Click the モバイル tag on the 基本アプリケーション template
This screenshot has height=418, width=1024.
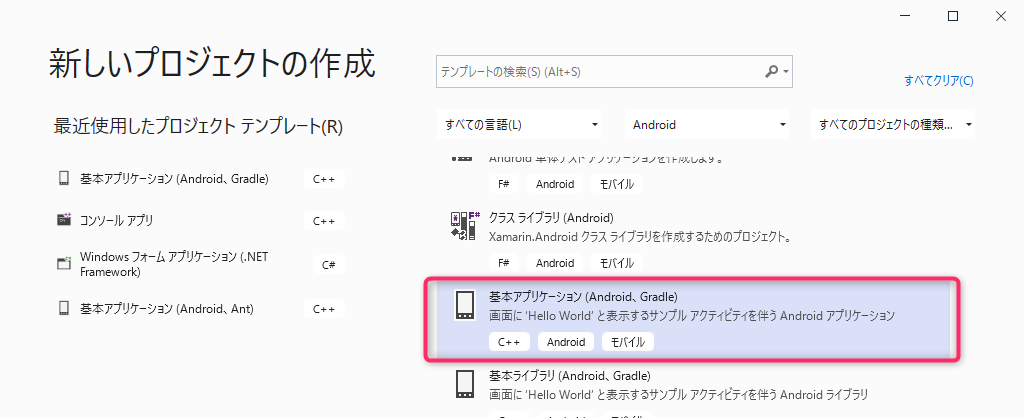coord(628,342)
